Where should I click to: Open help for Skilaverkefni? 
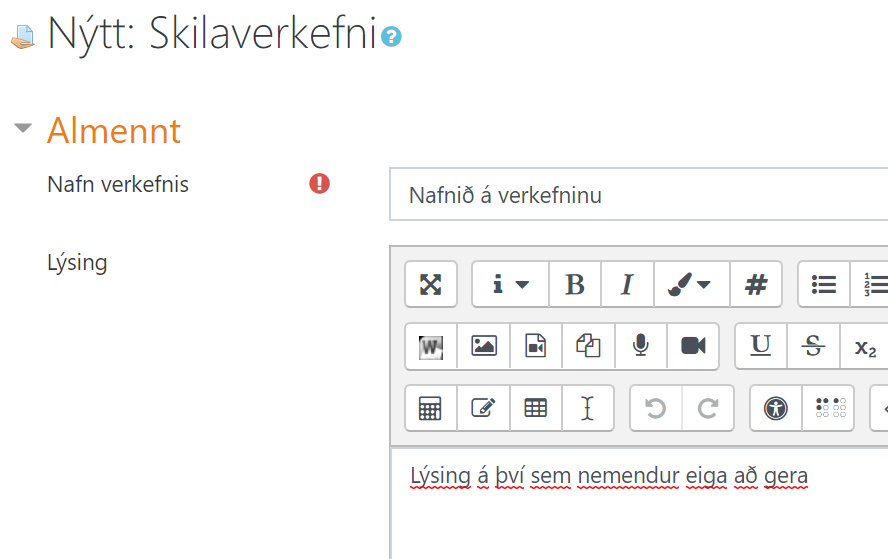(391, 37)
